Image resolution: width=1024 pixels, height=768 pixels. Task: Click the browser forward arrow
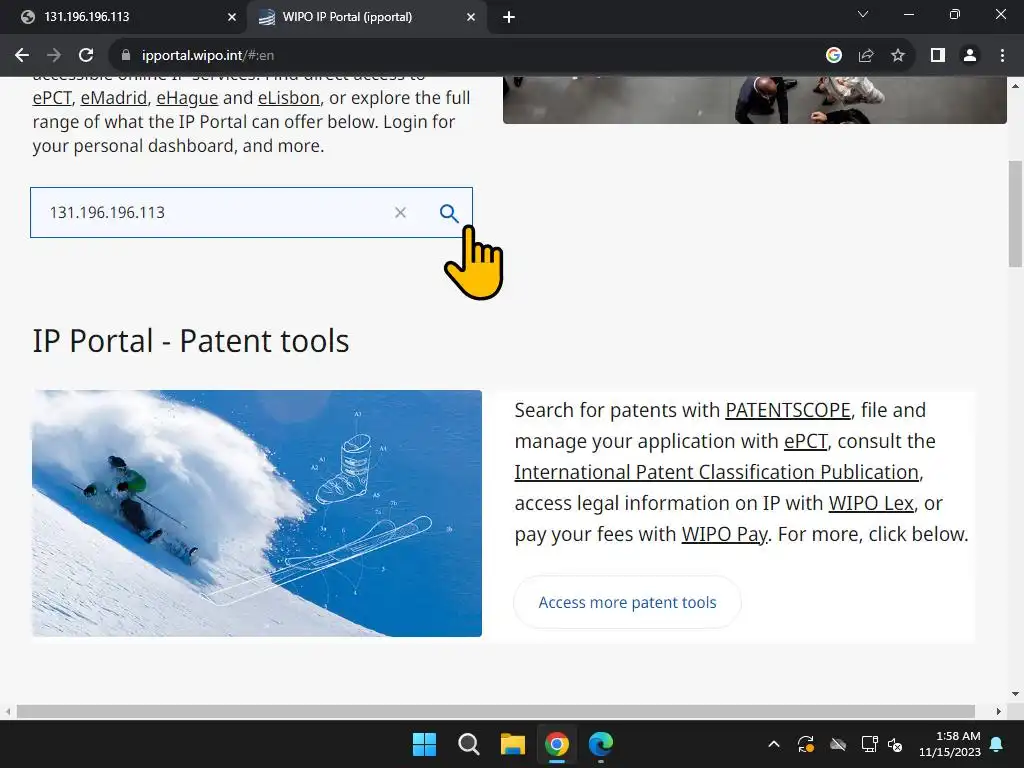(x=54, y=56)
